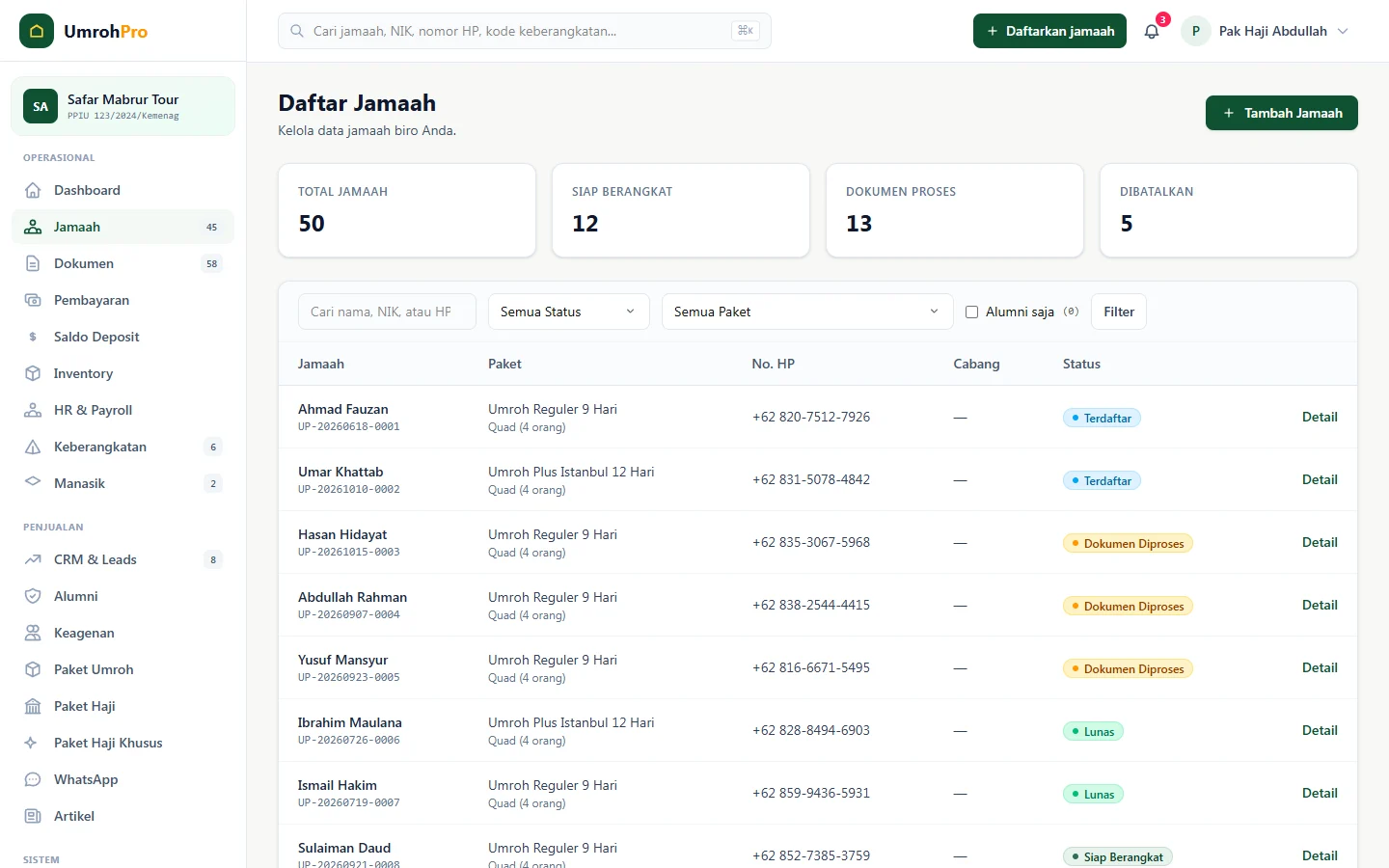1389x868 pixels.
Task: View Detail for Hasan Hidayat
Action: 1320,542
